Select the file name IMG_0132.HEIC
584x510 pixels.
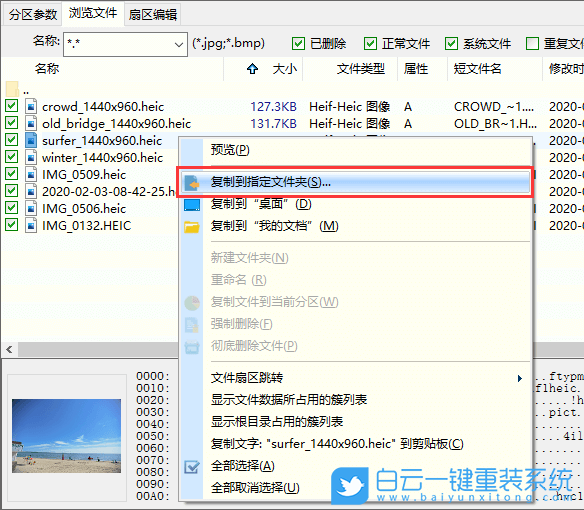[x=86, y=225]
